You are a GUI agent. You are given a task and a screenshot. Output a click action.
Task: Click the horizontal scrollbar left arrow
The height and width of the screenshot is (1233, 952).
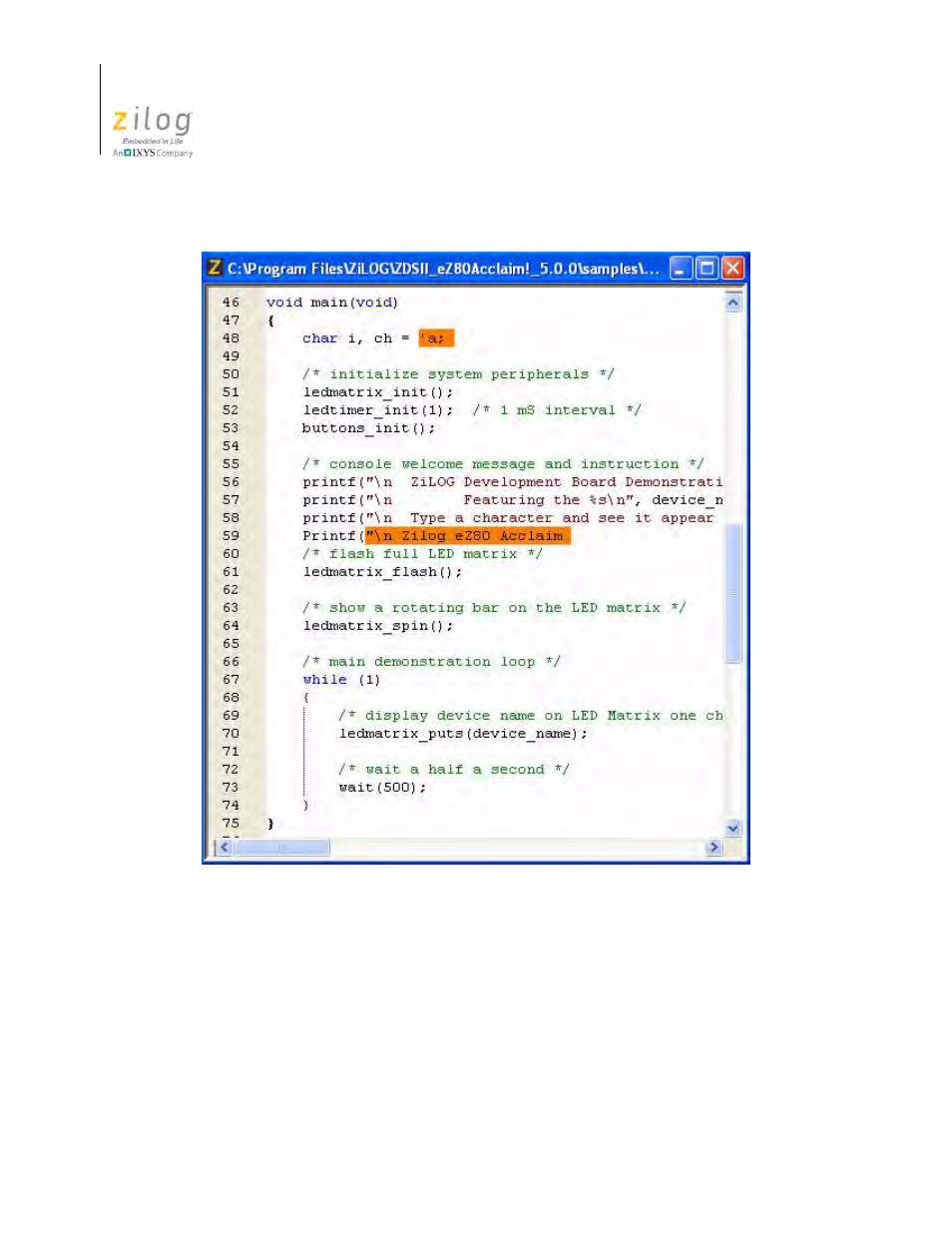point(225,847)
